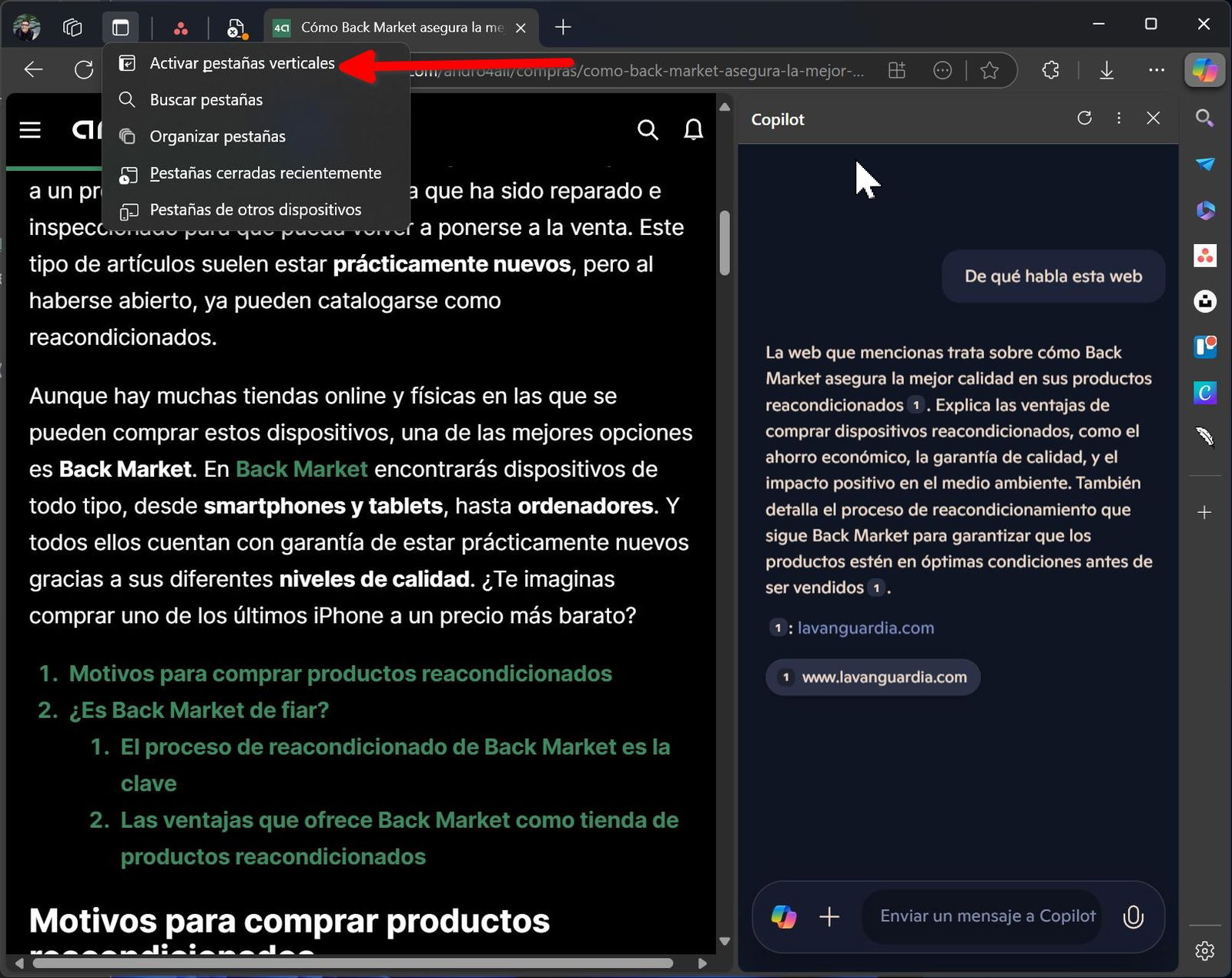The image size is (1232, 978).
Task: Go to Las ventajas que ofrece Back Market
Action: pyautogui.click(x=399, y=838)
